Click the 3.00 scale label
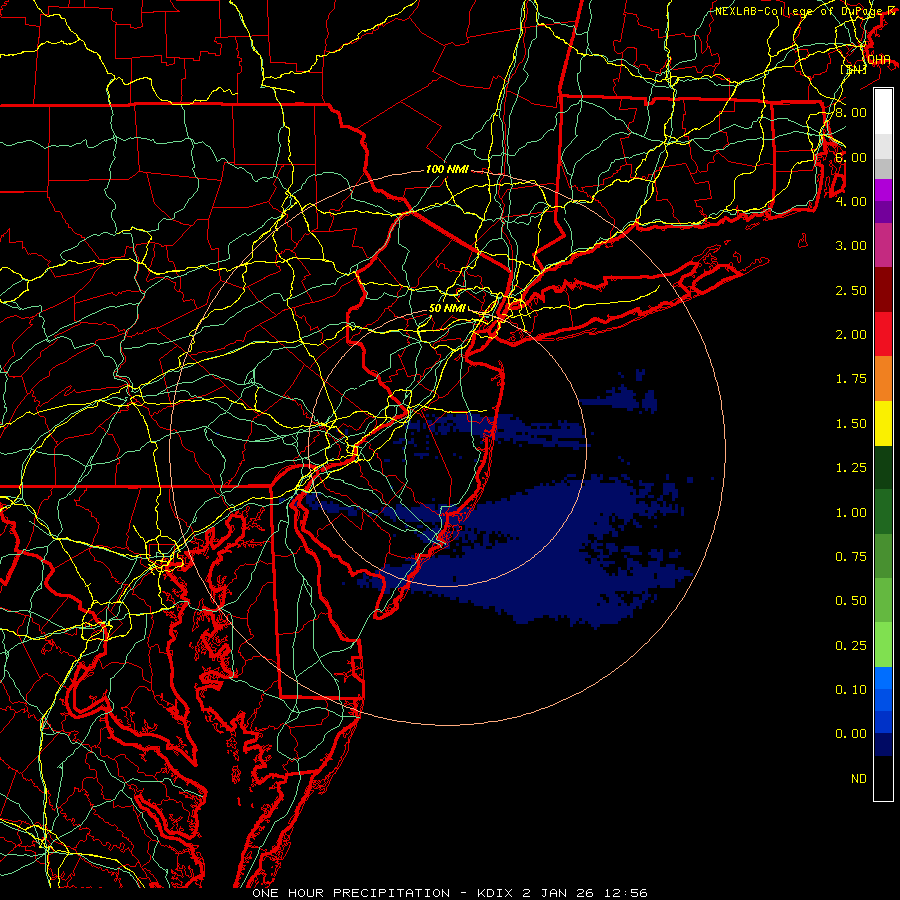The image size is (900, 900). pyautogui.click(x=851, y=246)
